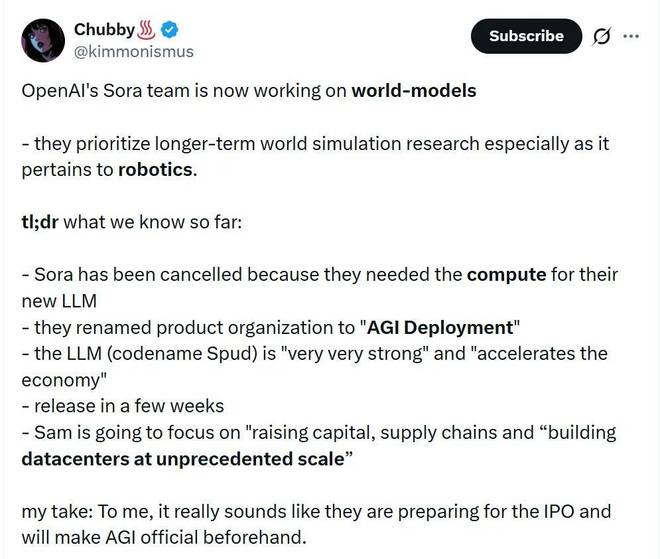Screen dimensions: 660x559
Task: Click the "my take:" paragraph start
Action: 56,512
